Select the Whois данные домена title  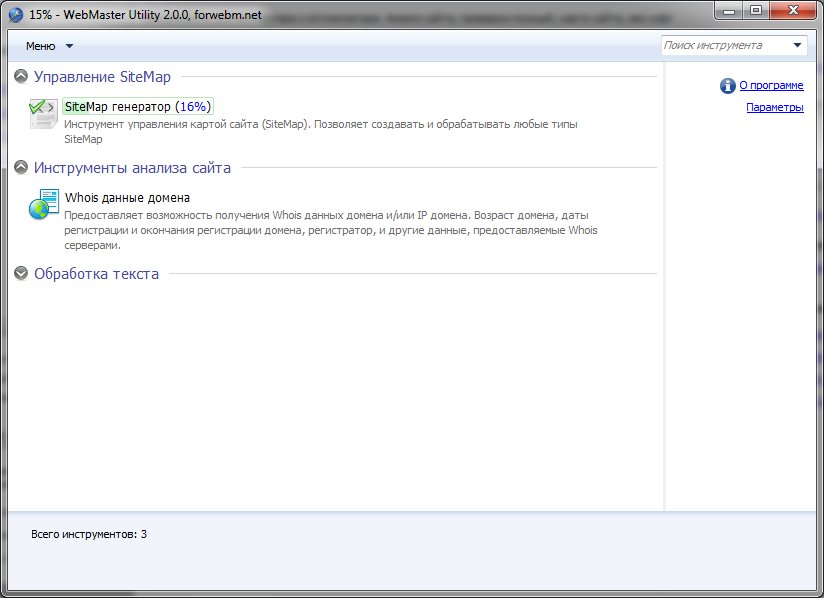pyautogui.click(x=127, y=198)
